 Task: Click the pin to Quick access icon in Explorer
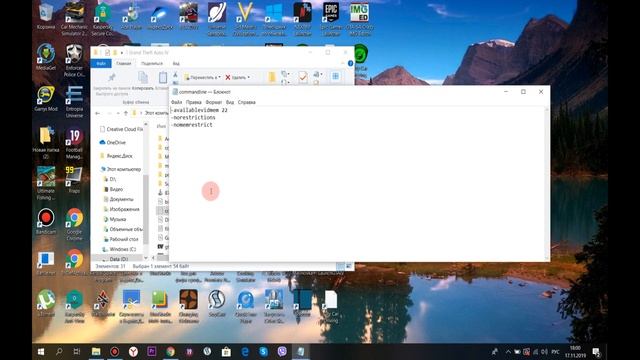pyautogui.click(x=111, y=77)
